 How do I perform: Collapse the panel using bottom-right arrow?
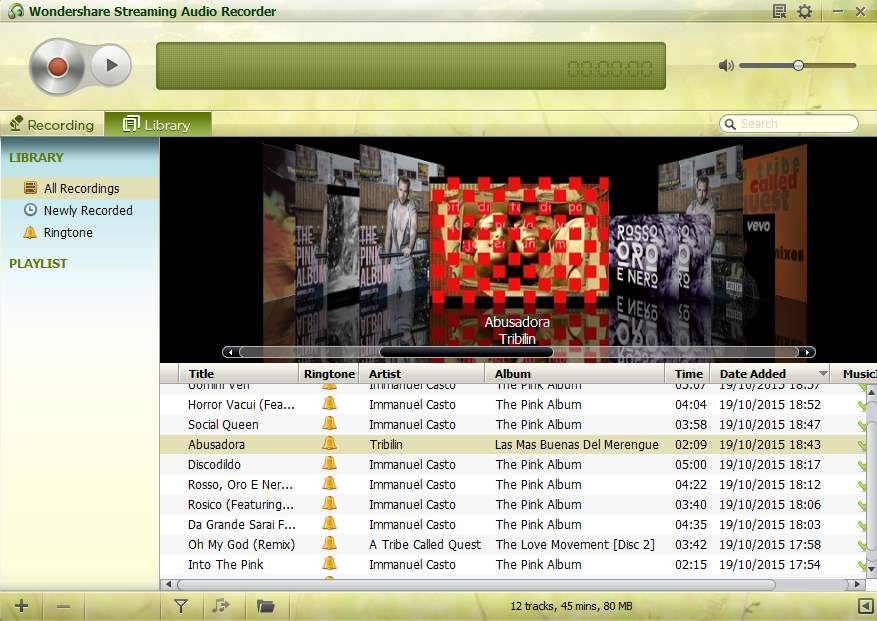pos(865,606)
